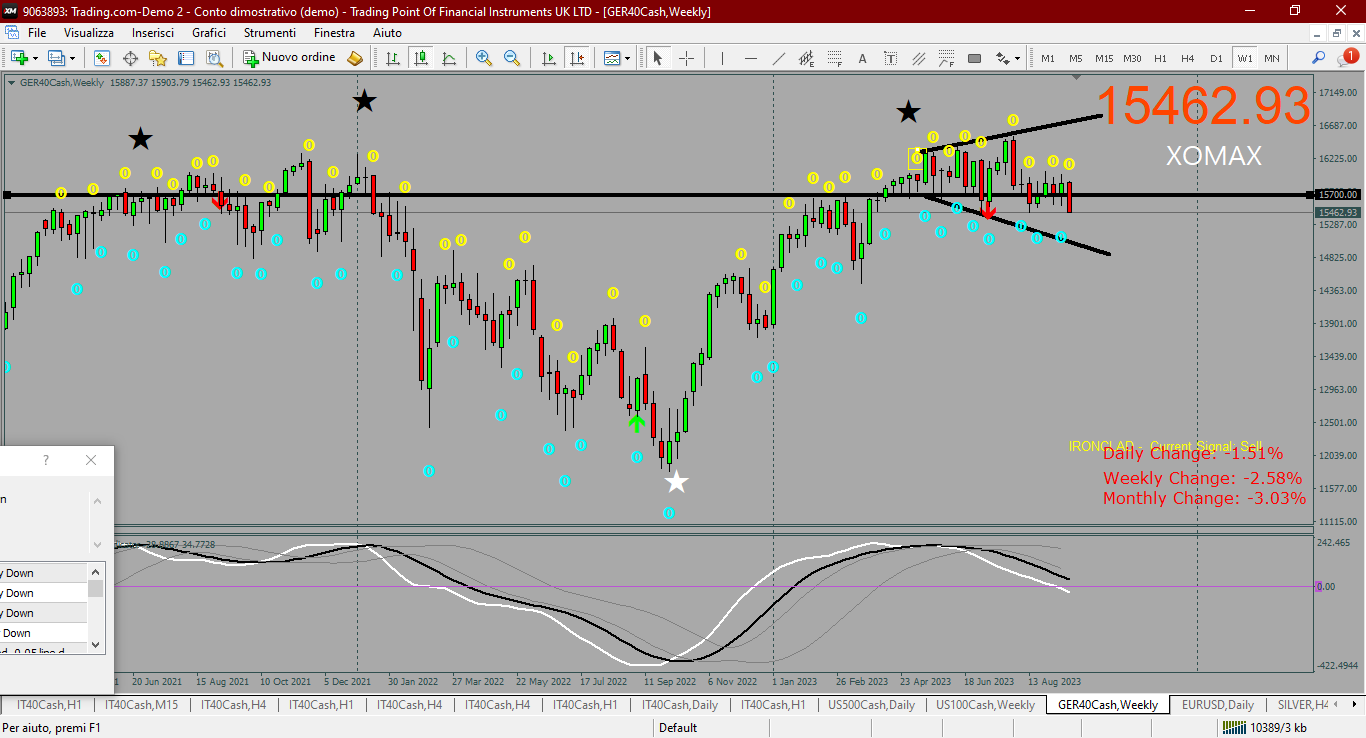Open the Inserisci menu
The width and height of the screenshot is (1366, 738).
click(x=153, y=33)
